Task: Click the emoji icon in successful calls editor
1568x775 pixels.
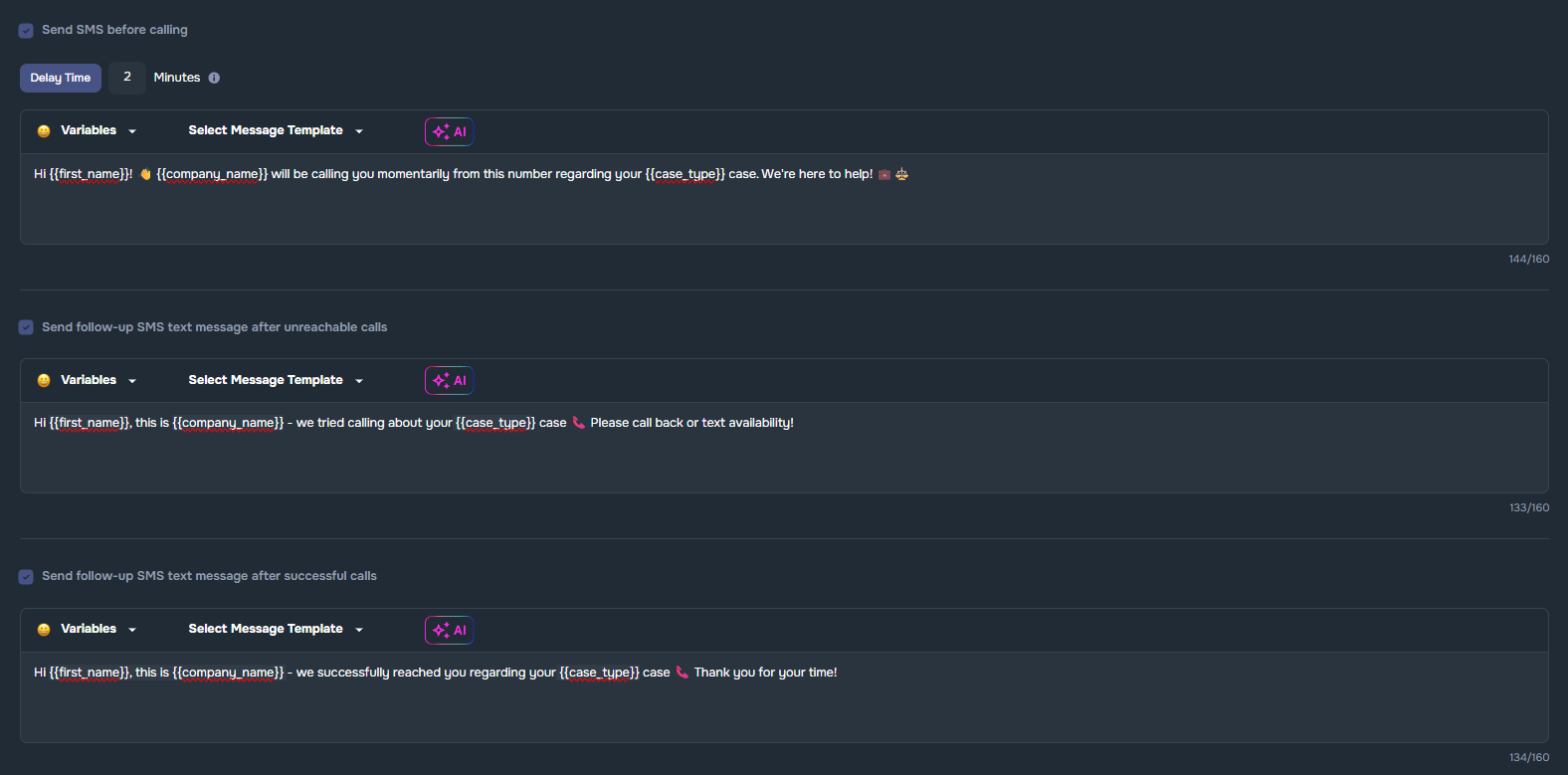Action: pyautogui.click(x=44, y=630)
